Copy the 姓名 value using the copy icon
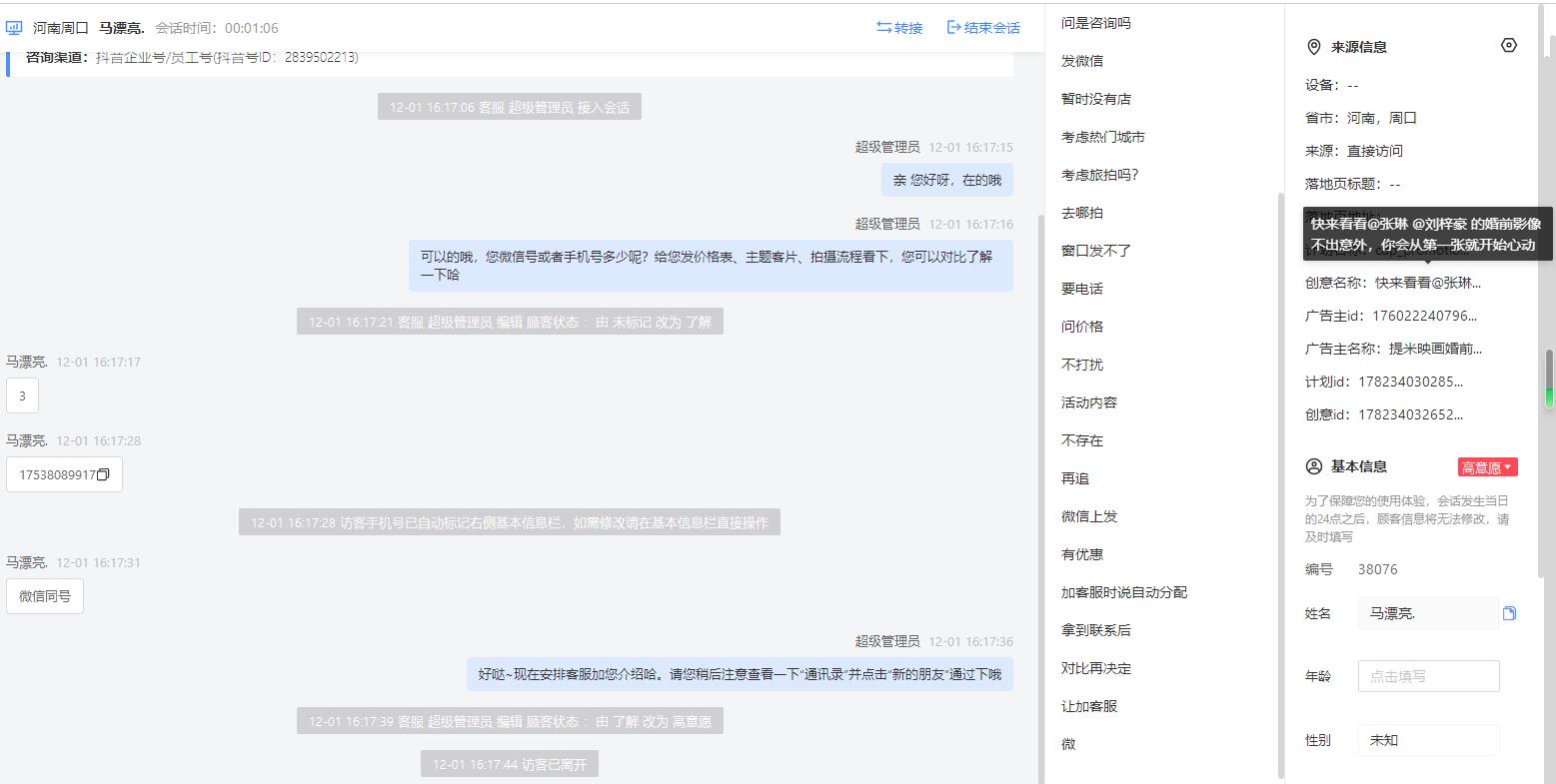 1509,613
